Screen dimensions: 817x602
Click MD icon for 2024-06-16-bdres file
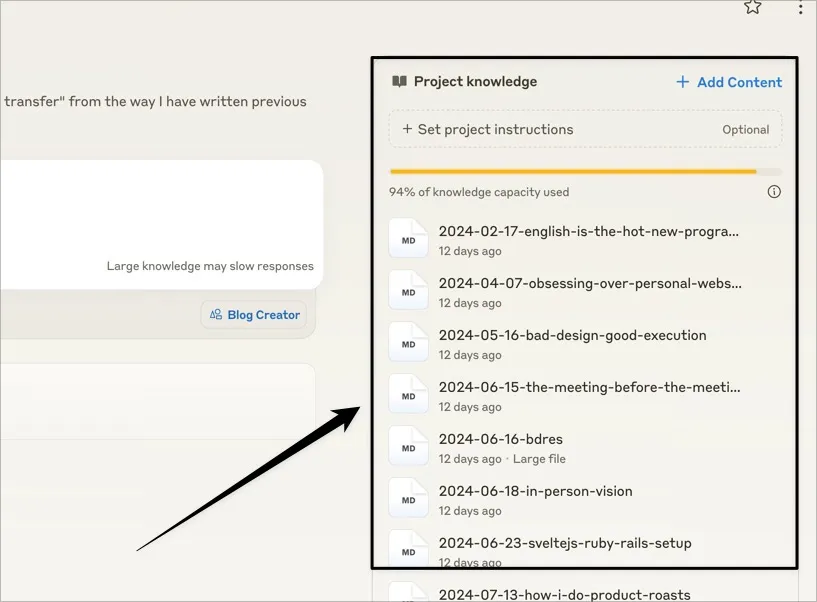point(408,448)
